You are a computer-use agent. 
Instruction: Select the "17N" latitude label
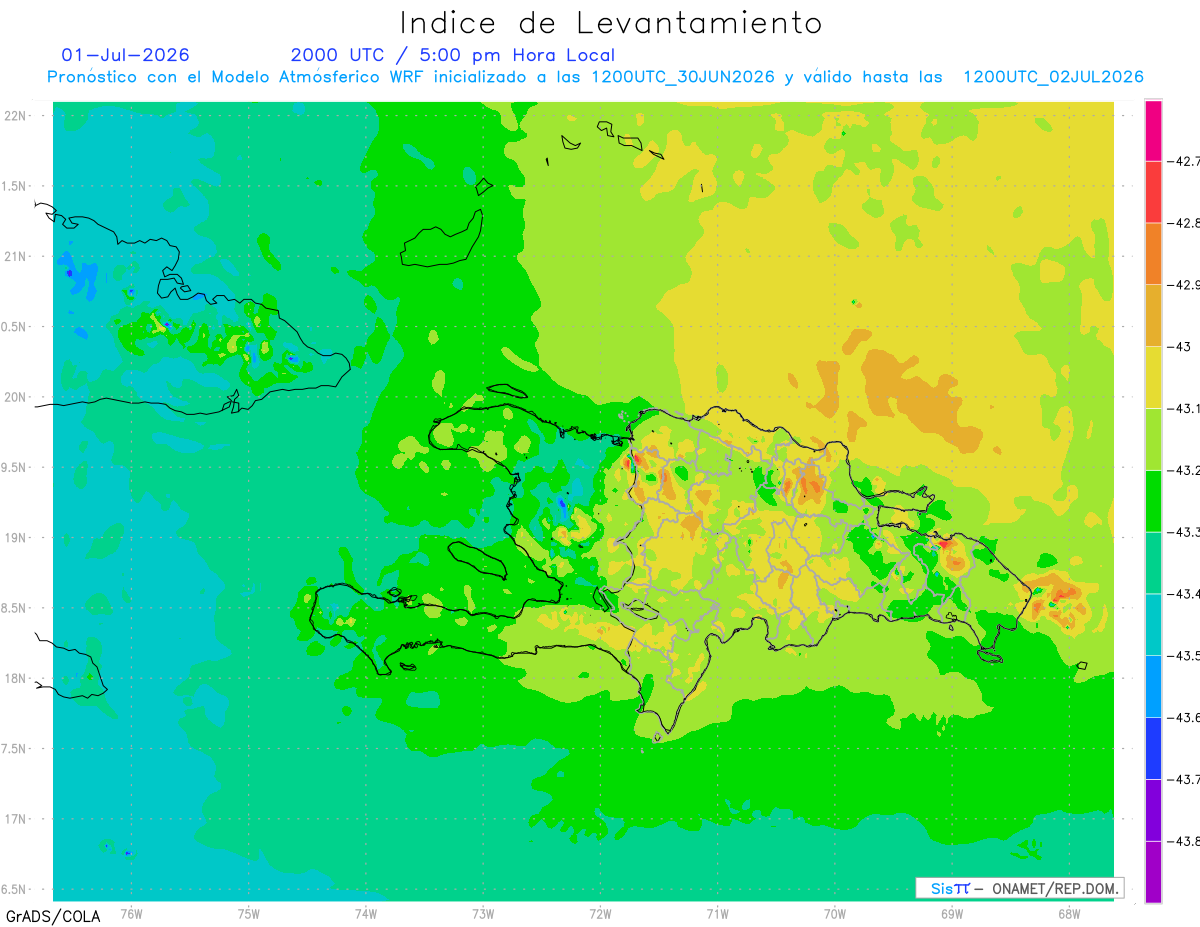(16, 819)
